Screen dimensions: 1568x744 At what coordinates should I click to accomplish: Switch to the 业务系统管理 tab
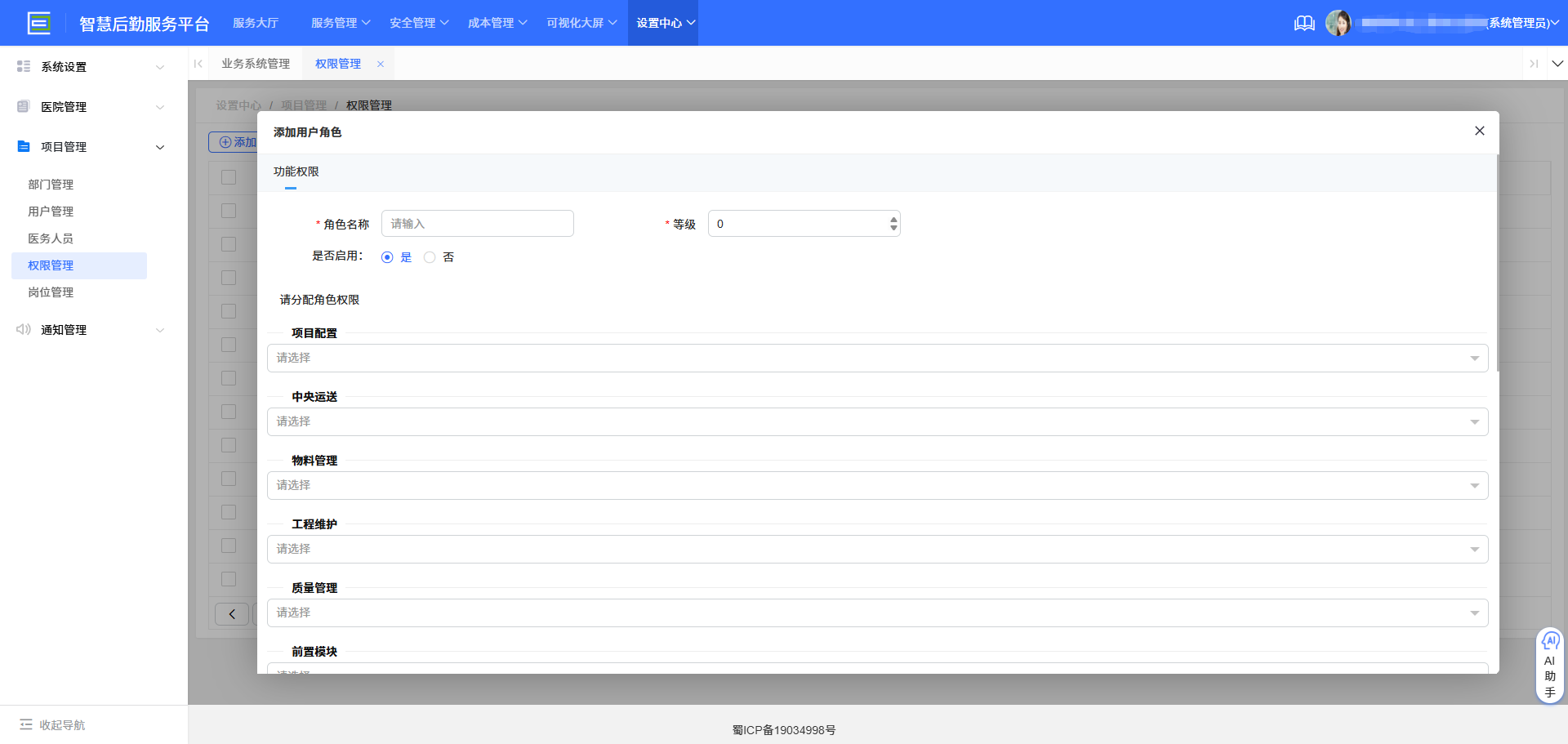tap(256, 64)
